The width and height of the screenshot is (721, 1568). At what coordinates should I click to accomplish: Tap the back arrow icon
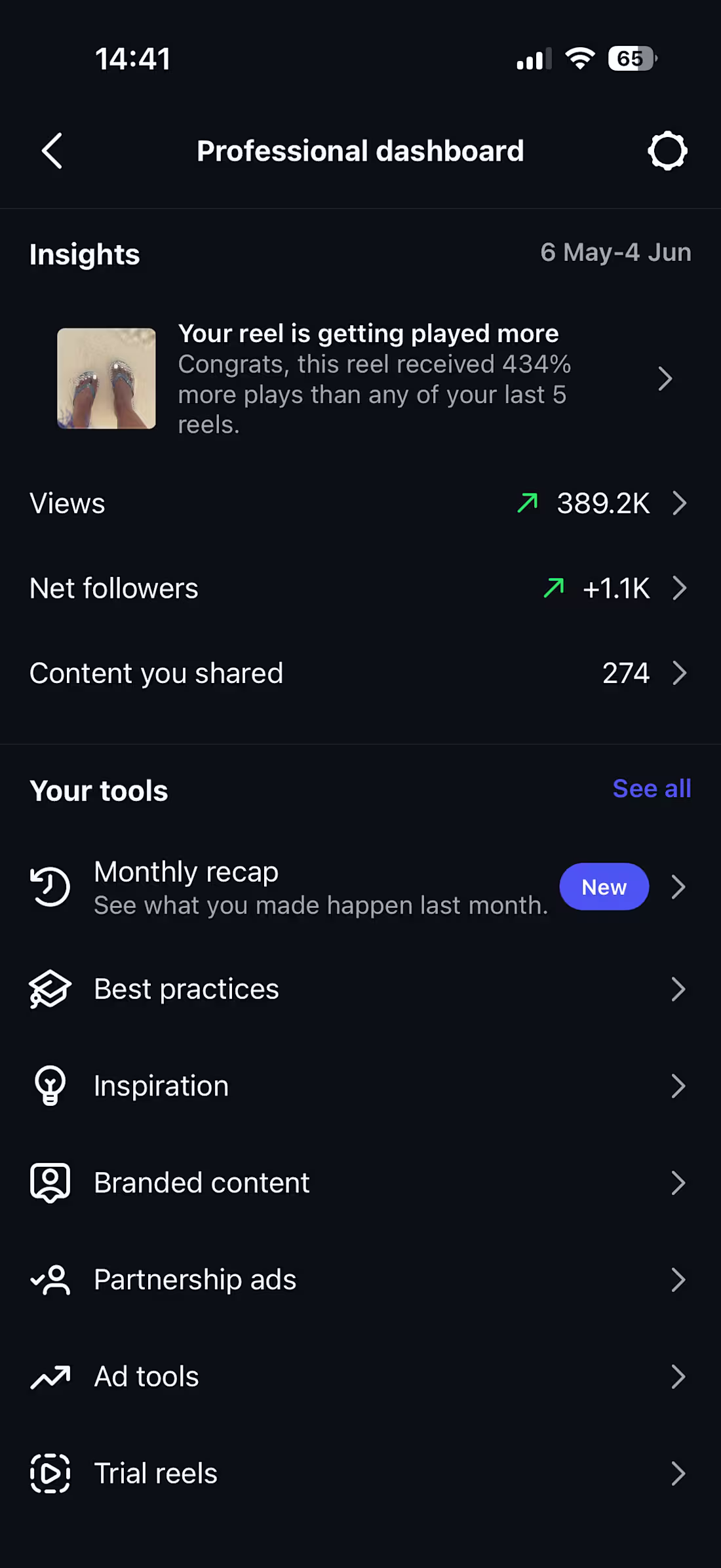(52, 151)
